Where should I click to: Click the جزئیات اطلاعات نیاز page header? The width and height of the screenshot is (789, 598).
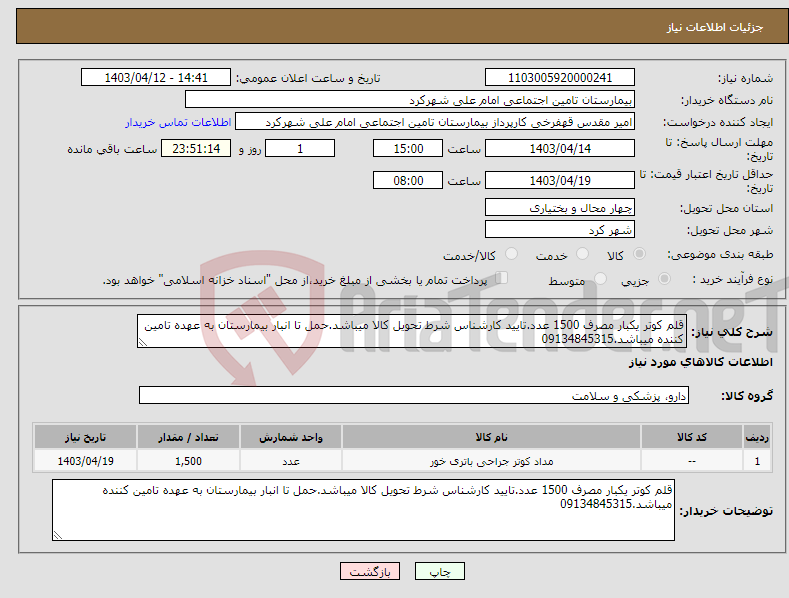point(715,27)
